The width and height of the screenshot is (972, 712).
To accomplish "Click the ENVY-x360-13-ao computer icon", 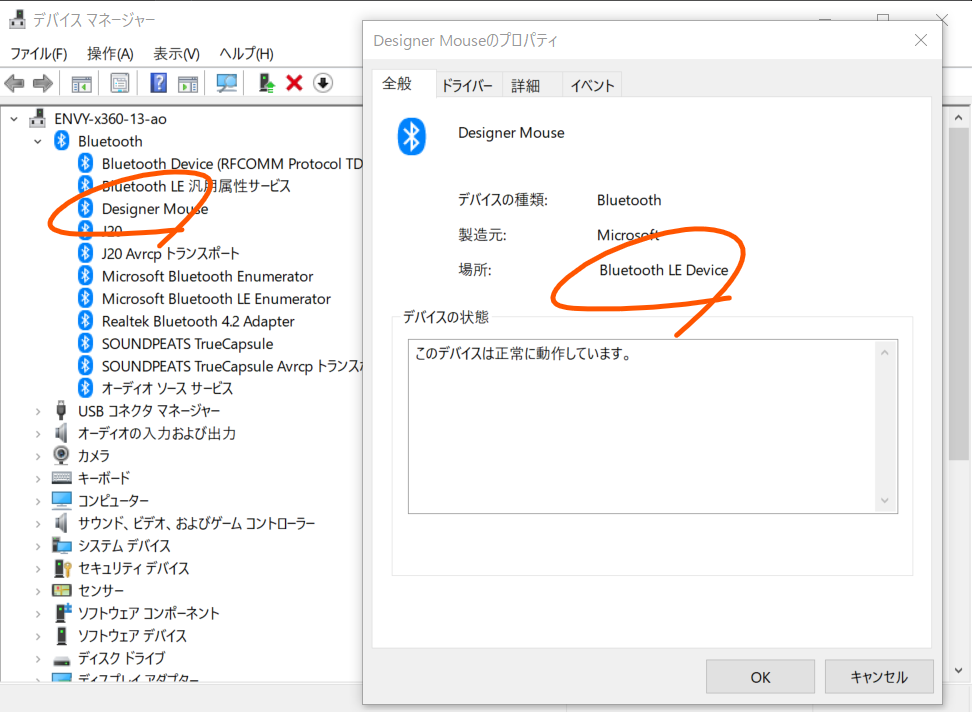I will (38, 118).
